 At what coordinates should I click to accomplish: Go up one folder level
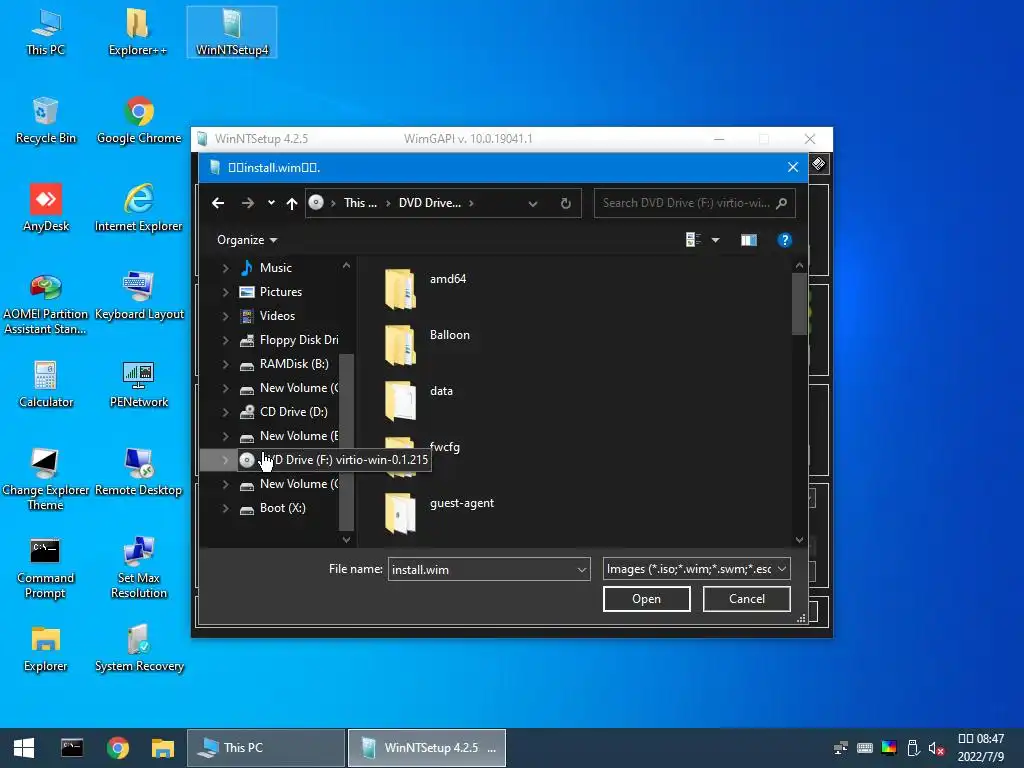292,203
